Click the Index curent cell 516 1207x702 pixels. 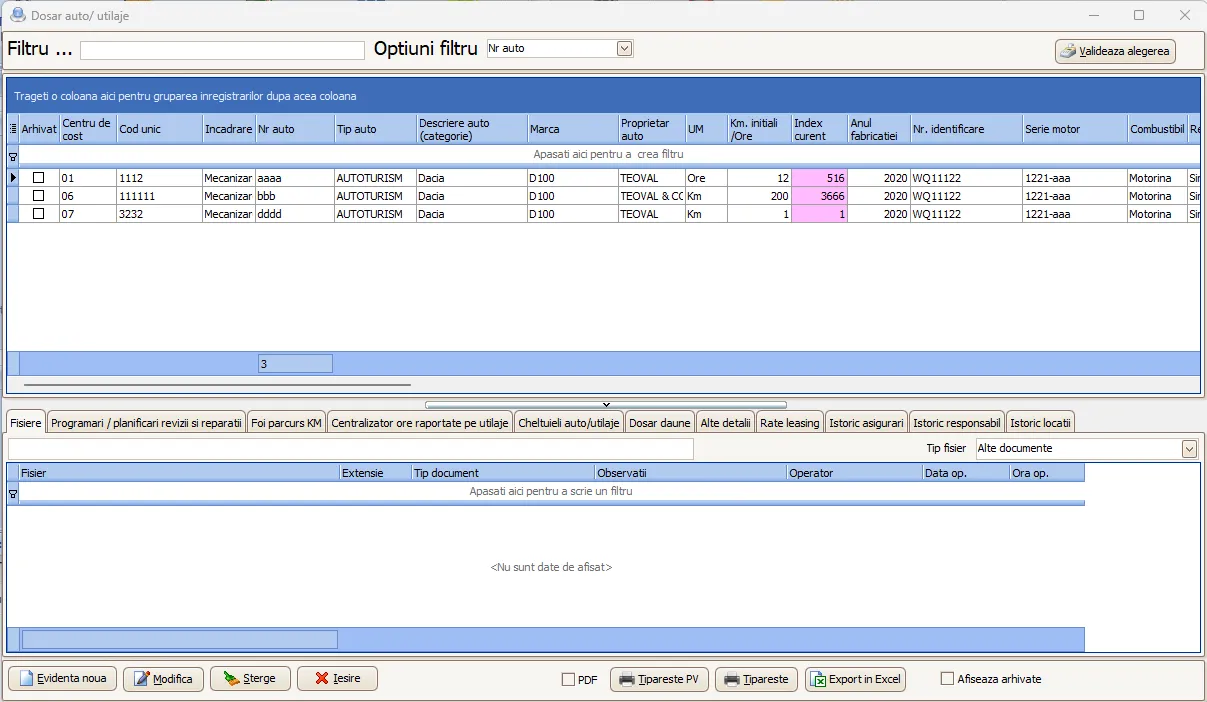[819, 178]
